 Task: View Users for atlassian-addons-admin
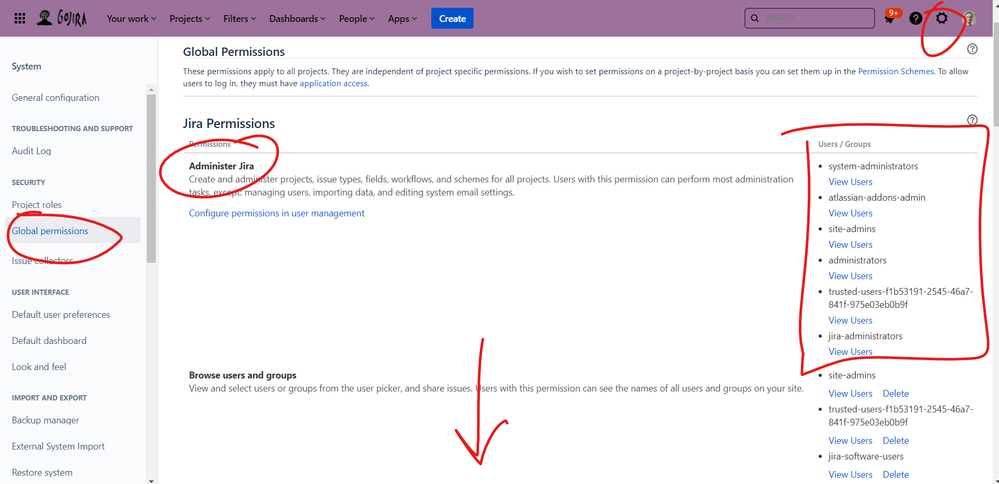pyautogui.click(x=850, y=213)
